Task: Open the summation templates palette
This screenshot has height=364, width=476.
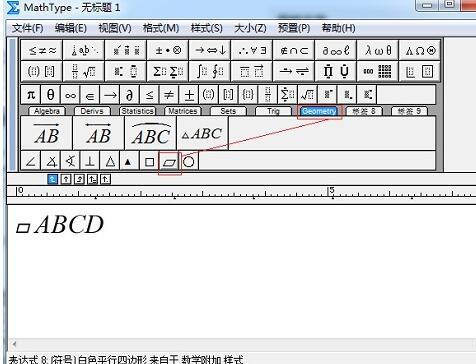Action: 168,71
